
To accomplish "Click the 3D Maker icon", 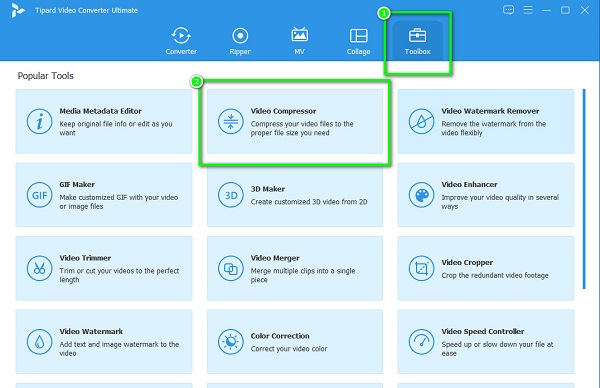I will click(x=231, y=195).
